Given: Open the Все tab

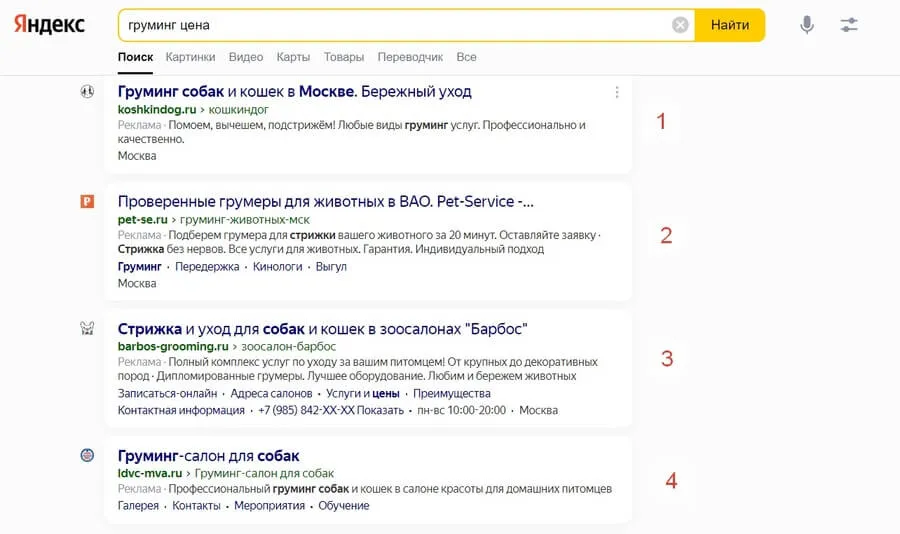Looking at the screenshot, I should point(466,57).
